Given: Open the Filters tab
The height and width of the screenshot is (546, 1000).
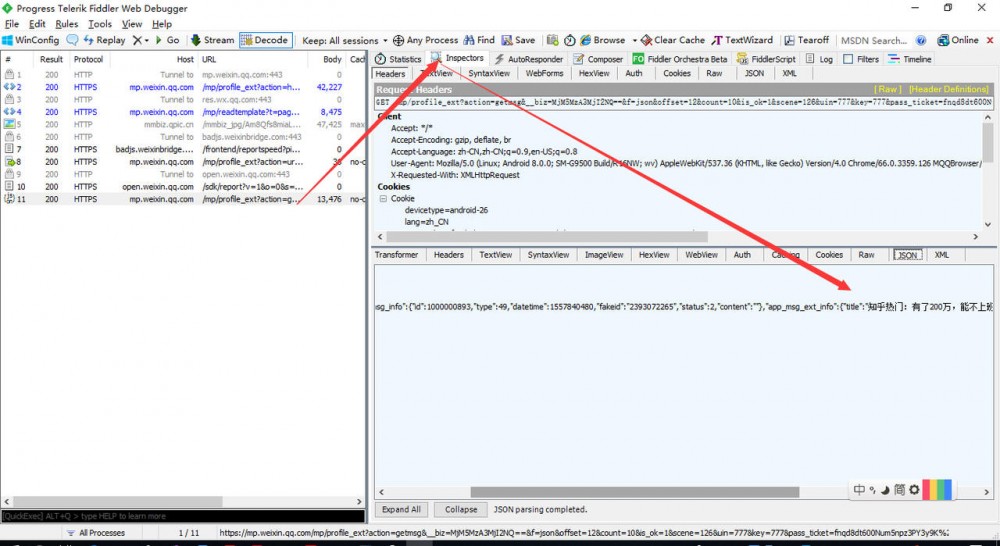Looking at the screenshot, I should (861, 59).
